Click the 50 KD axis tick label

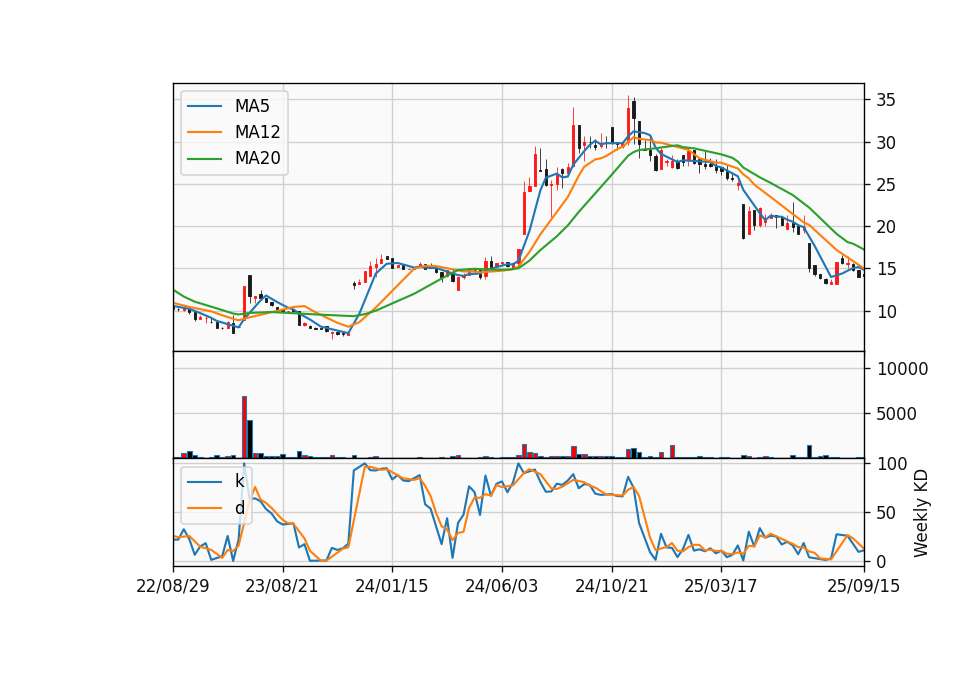coord(887,513)
